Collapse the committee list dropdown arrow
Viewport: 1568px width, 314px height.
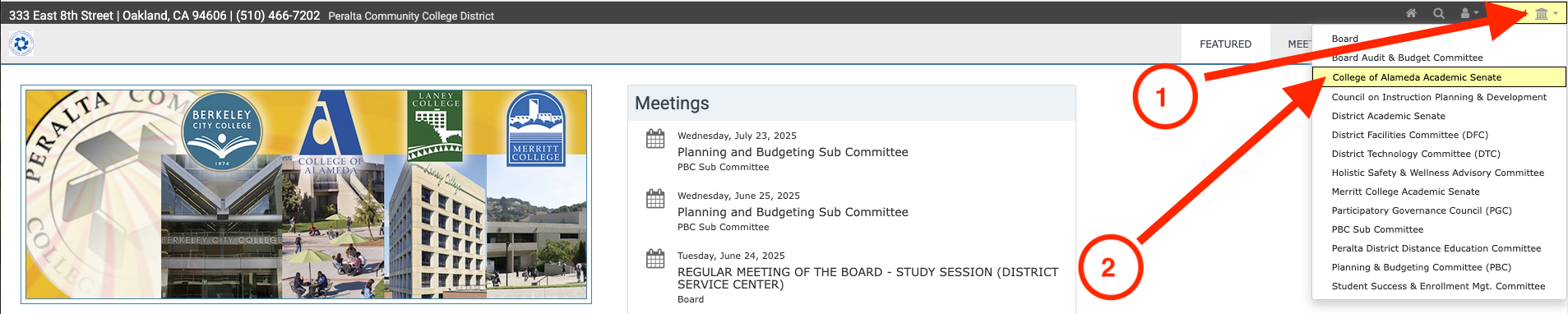tap(1556, 14)
